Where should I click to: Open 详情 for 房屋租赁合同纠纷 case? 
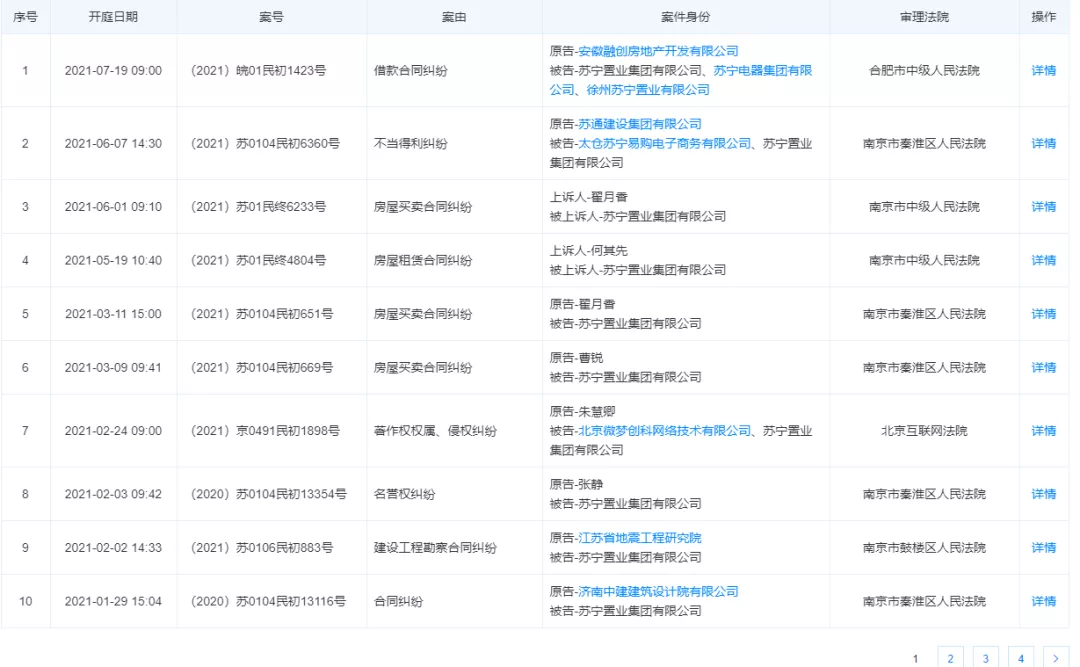point(1043,260)
